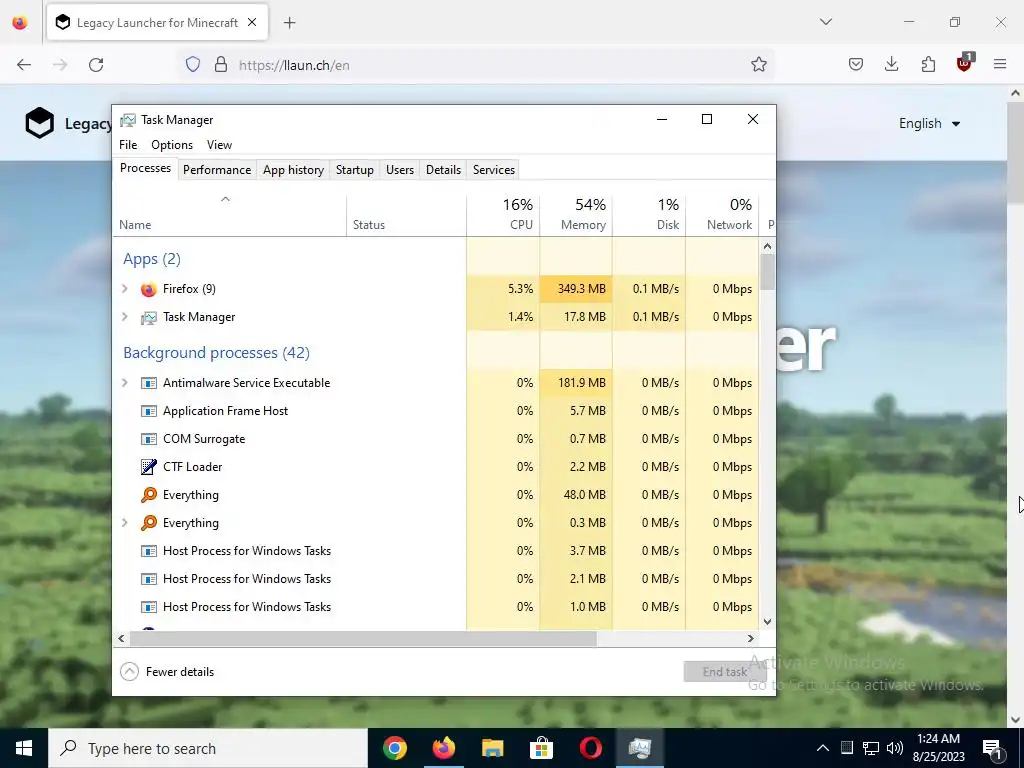Click the tracking protection shield icon
The image size is (1024, 768).
(193, 65)
